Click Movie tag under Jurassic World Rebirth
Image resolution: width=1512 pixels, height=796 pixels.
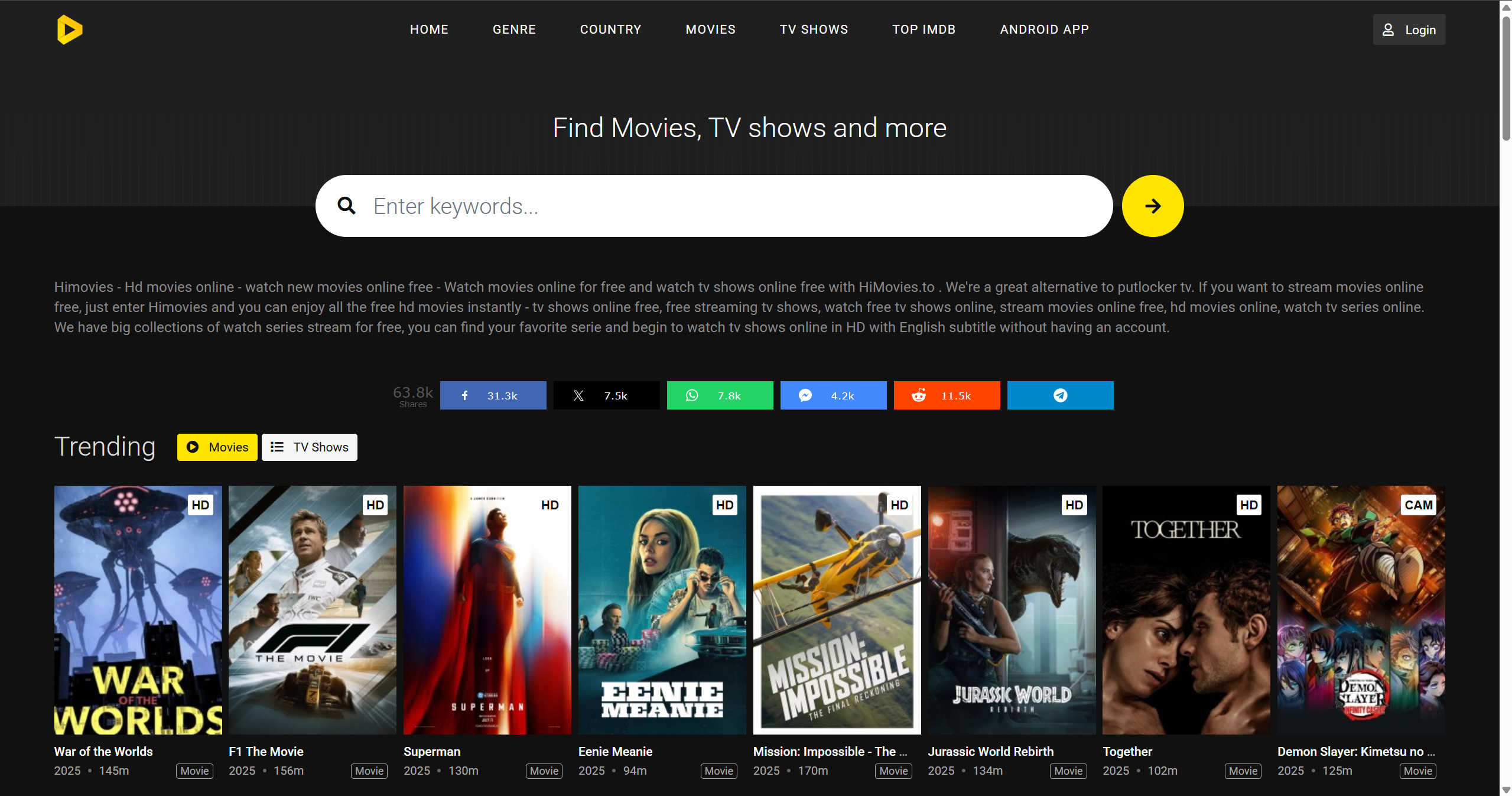(x=1068, y=771)
